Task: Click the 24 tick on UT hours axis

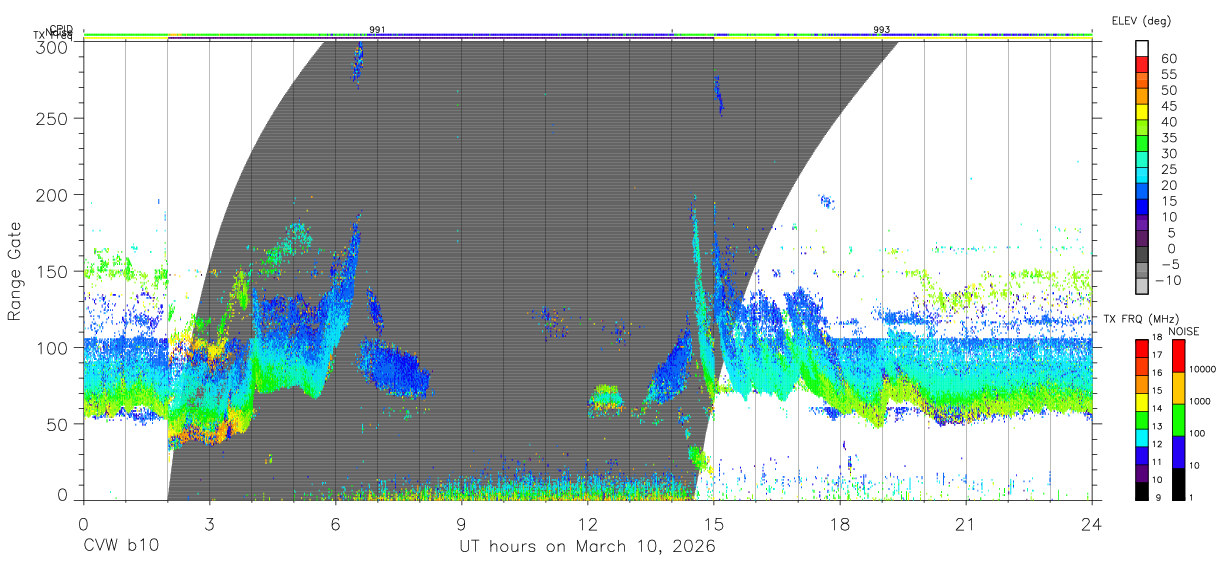Action: (1091, 524)
